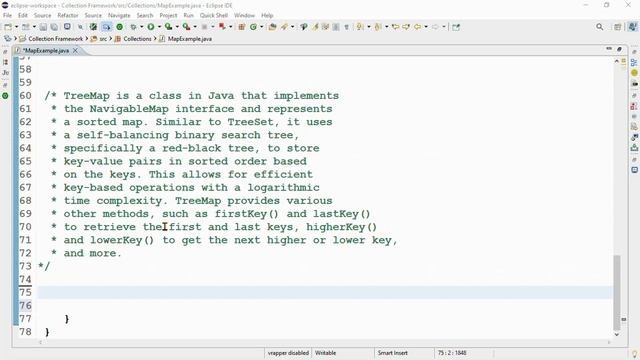The height and width of the screenshot is (360, 640).
Task: Click the Open Perspective icon
Action: (x=618, y=27)
